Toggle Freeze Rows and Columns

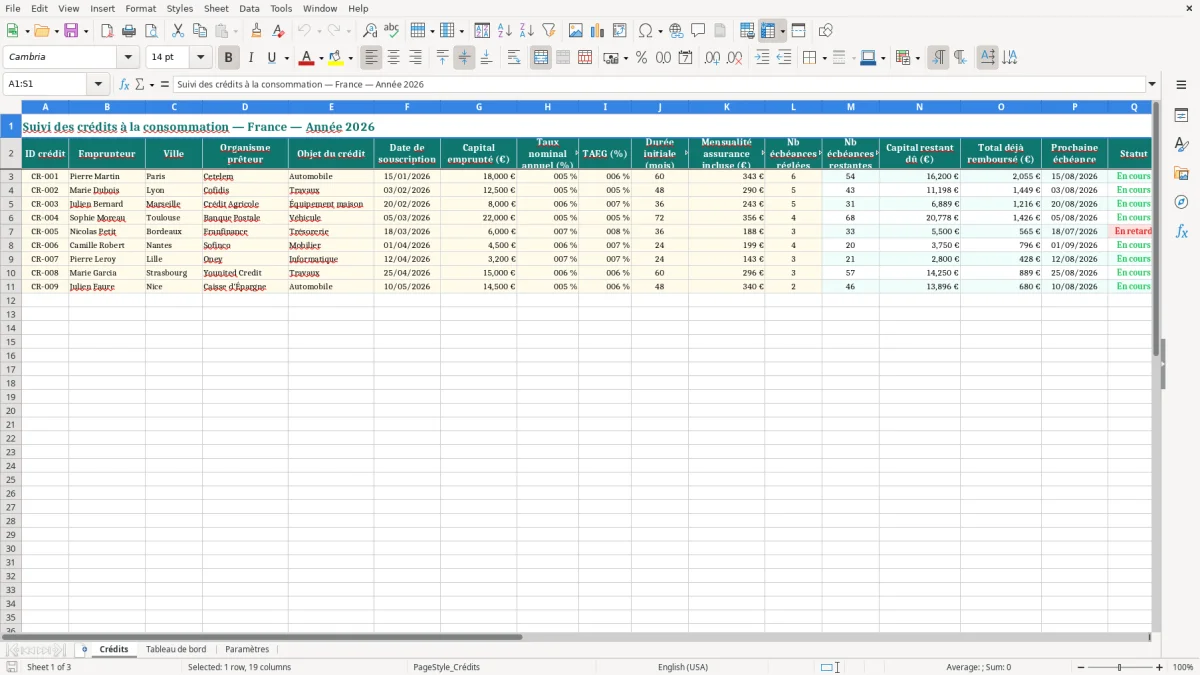coord(768,31)
